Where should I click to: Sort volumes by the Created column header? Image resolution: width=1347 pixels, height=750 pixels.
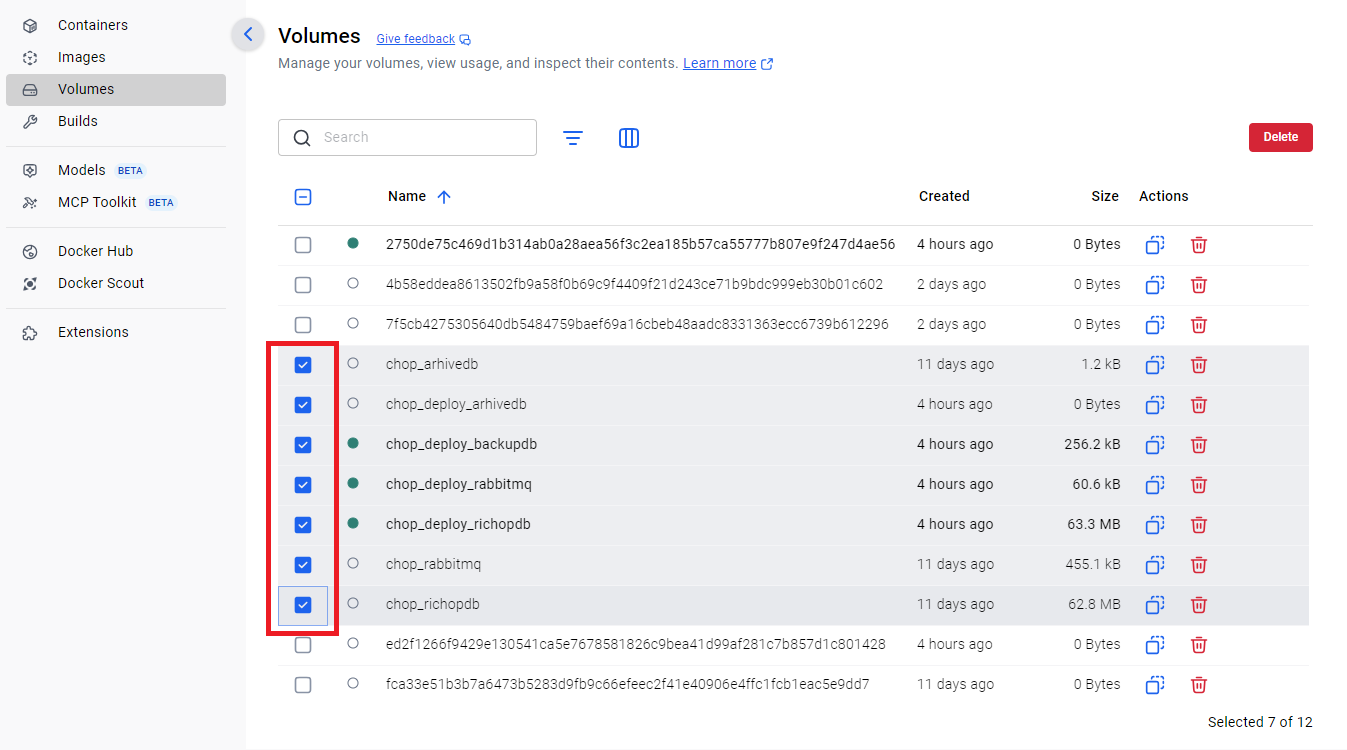click(943, 197)
